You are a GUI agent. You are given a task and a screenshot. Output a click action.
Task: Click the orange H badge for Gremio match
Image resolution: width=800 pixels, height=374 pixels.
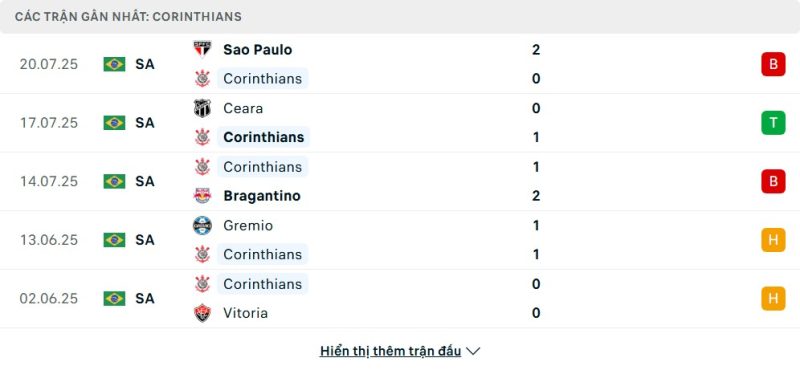pos(773,240)
